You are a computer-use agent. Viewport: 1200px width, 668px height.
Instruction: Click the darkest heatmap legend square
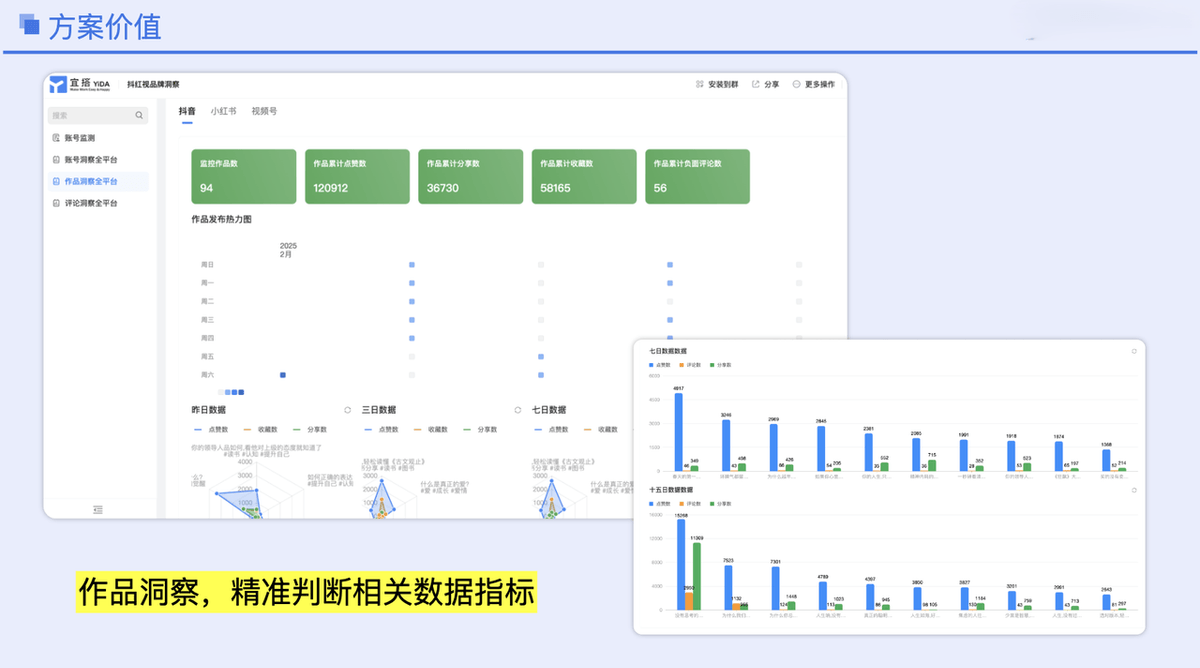coord(241,392)
